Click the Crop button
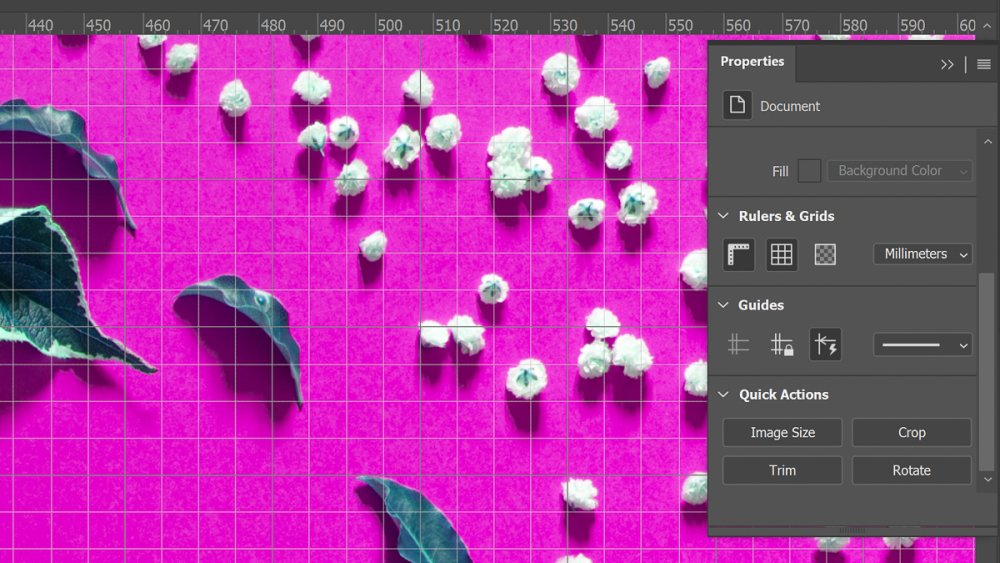Viewport: 1000px width, 563px height. pos(911,432)
